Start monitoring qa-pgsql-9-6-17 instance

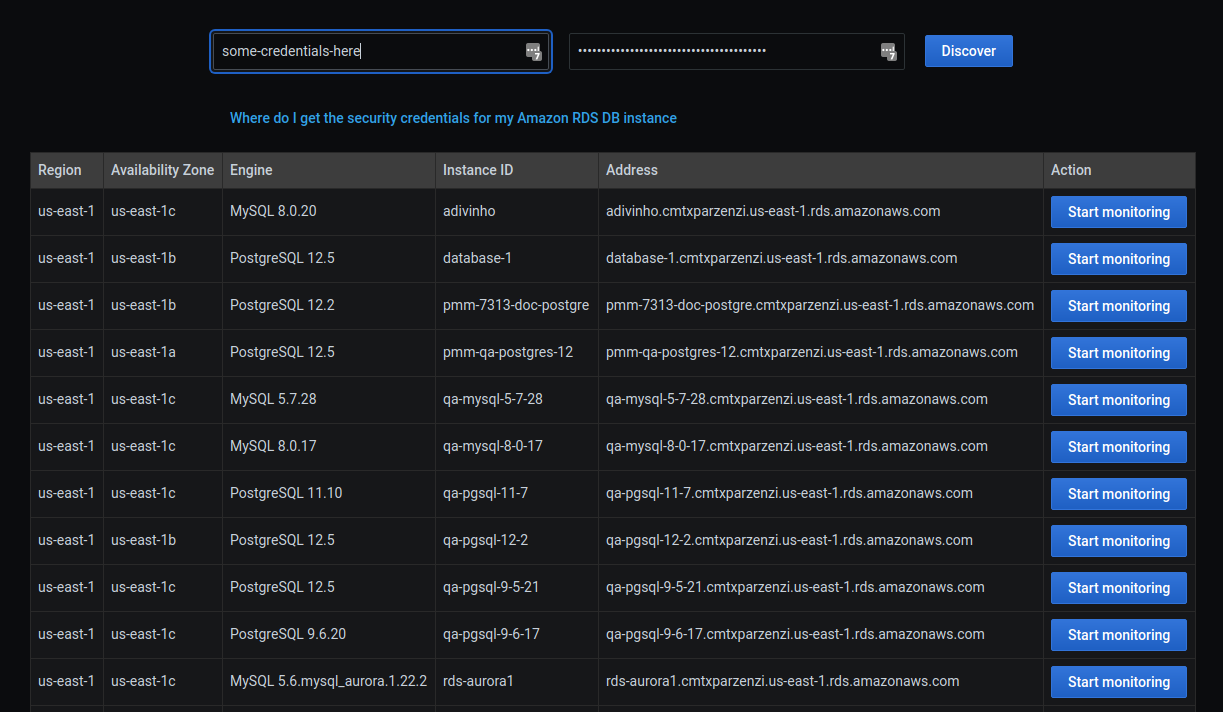coord(1118,635)
